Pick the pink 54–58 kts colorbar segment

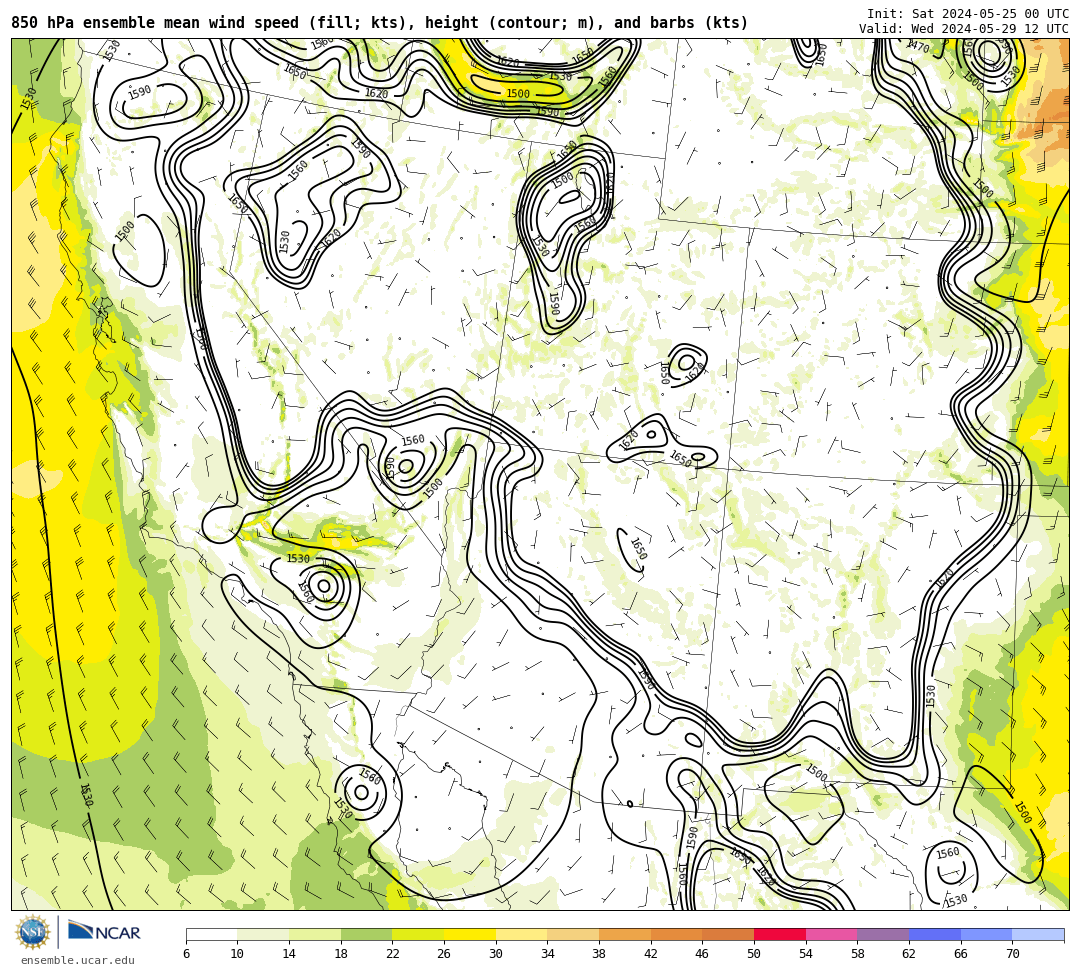pos(831,934)
